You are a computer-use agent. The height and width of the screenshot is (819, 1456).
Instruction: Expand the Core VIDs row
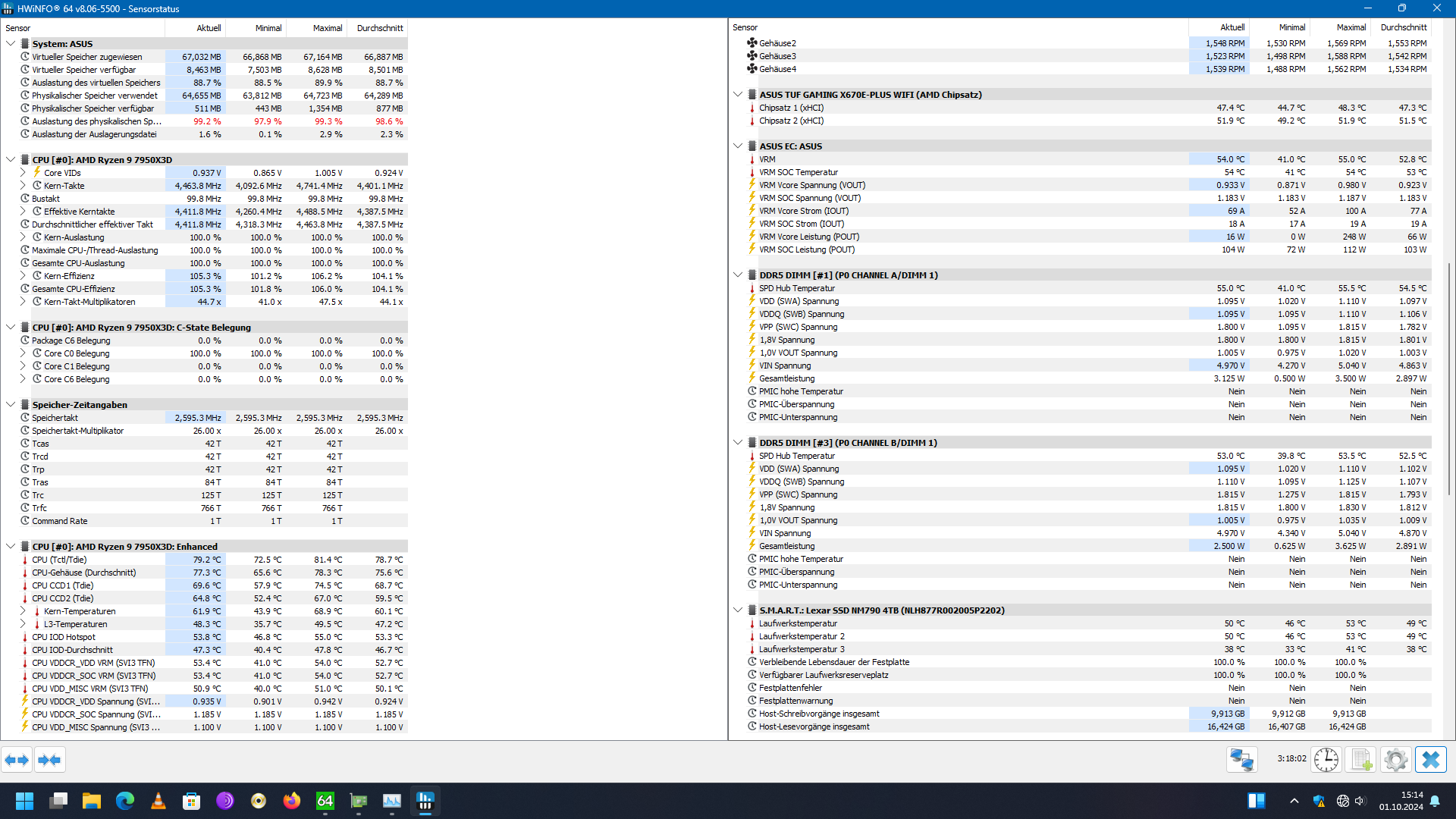23,173
